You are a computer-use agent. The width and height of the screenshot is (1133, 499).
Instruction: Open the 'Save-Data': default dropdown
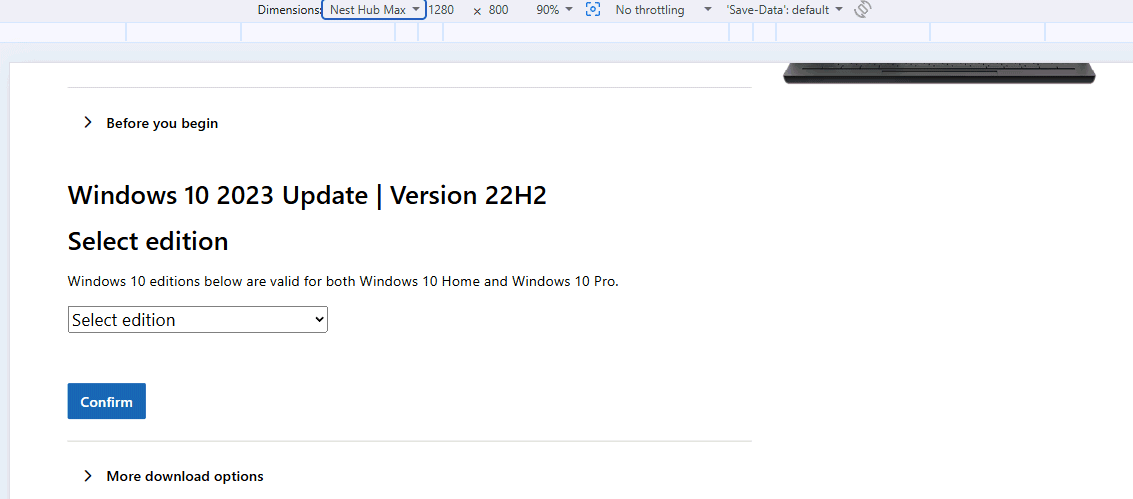784,10
